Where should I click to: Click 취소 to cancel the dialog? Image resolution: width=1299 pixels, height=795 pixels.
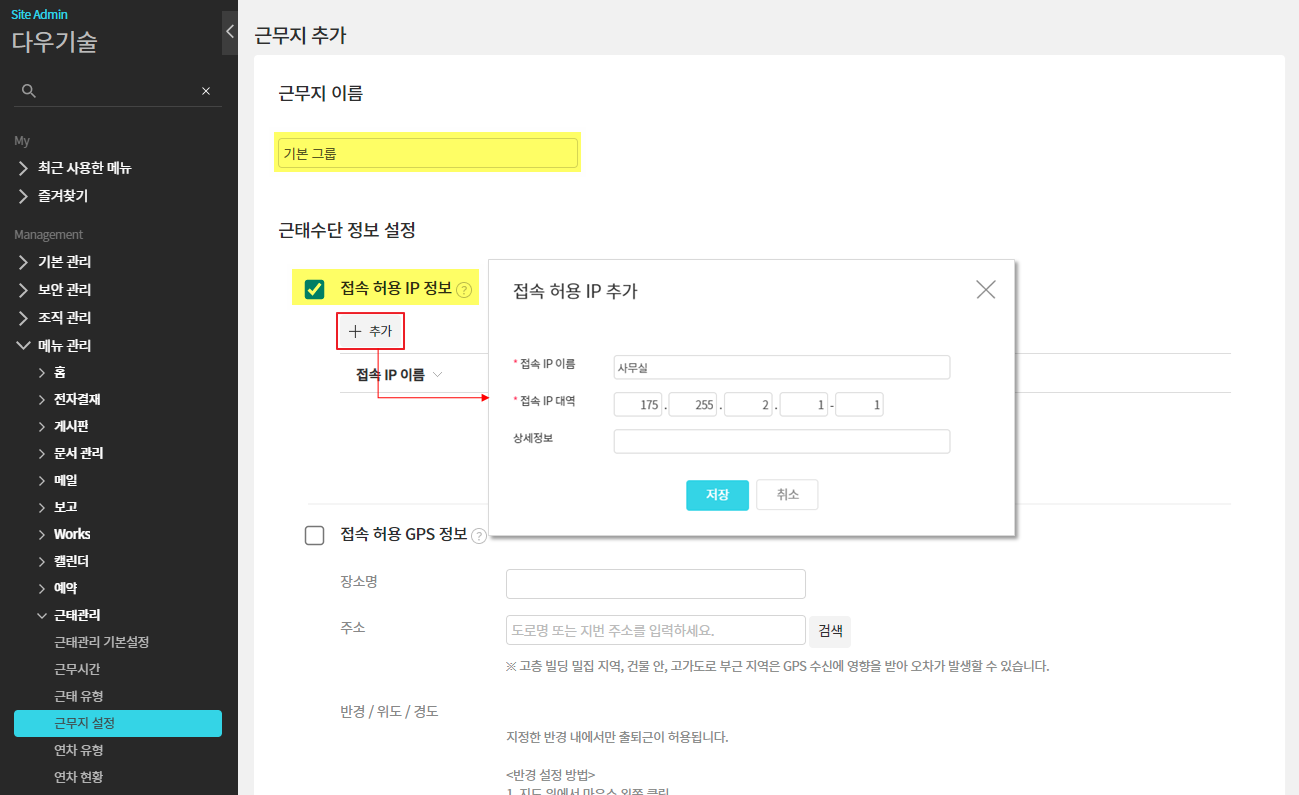coord(787,495)
